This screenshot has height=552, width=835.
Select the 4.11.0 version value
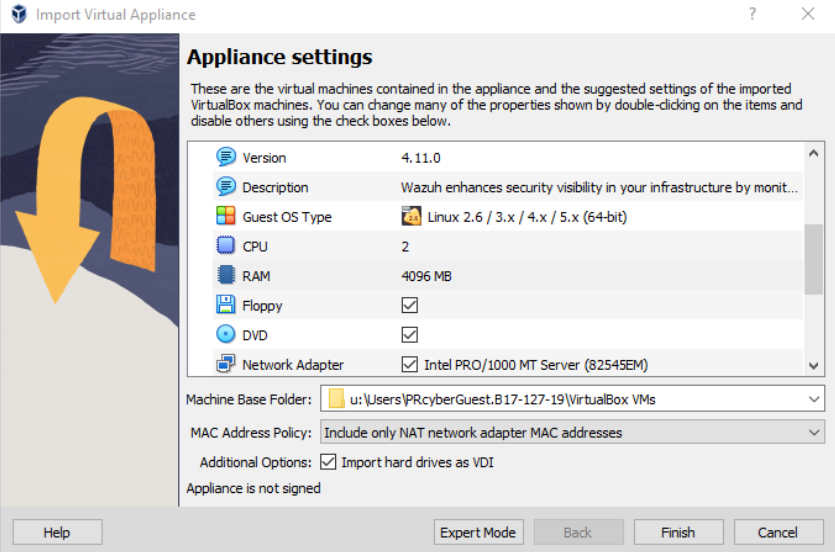coord(421,158)
